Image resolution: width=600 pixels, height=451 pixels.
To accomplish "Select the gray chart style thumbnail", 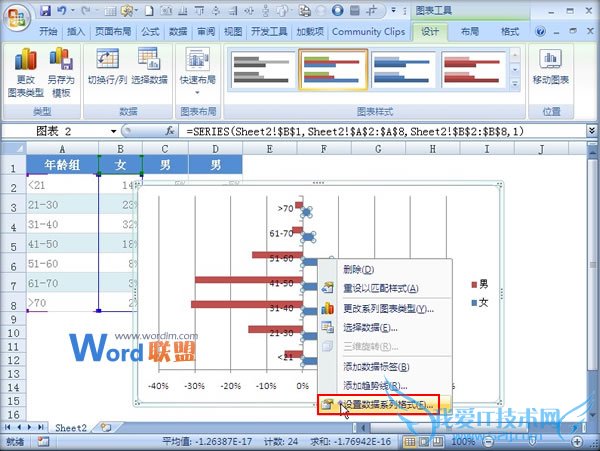I will coord(262,69).
